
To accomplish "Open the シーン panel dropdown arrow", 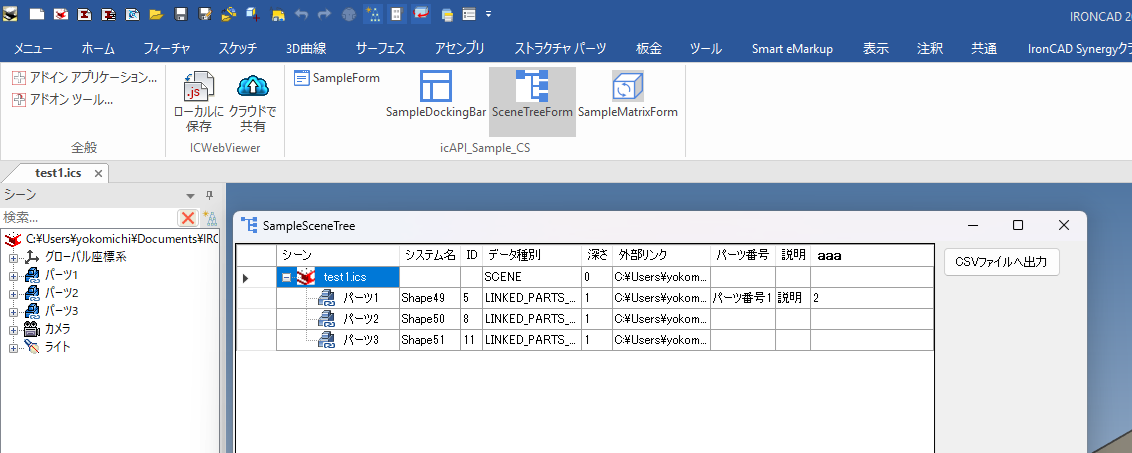I will 190,196.
